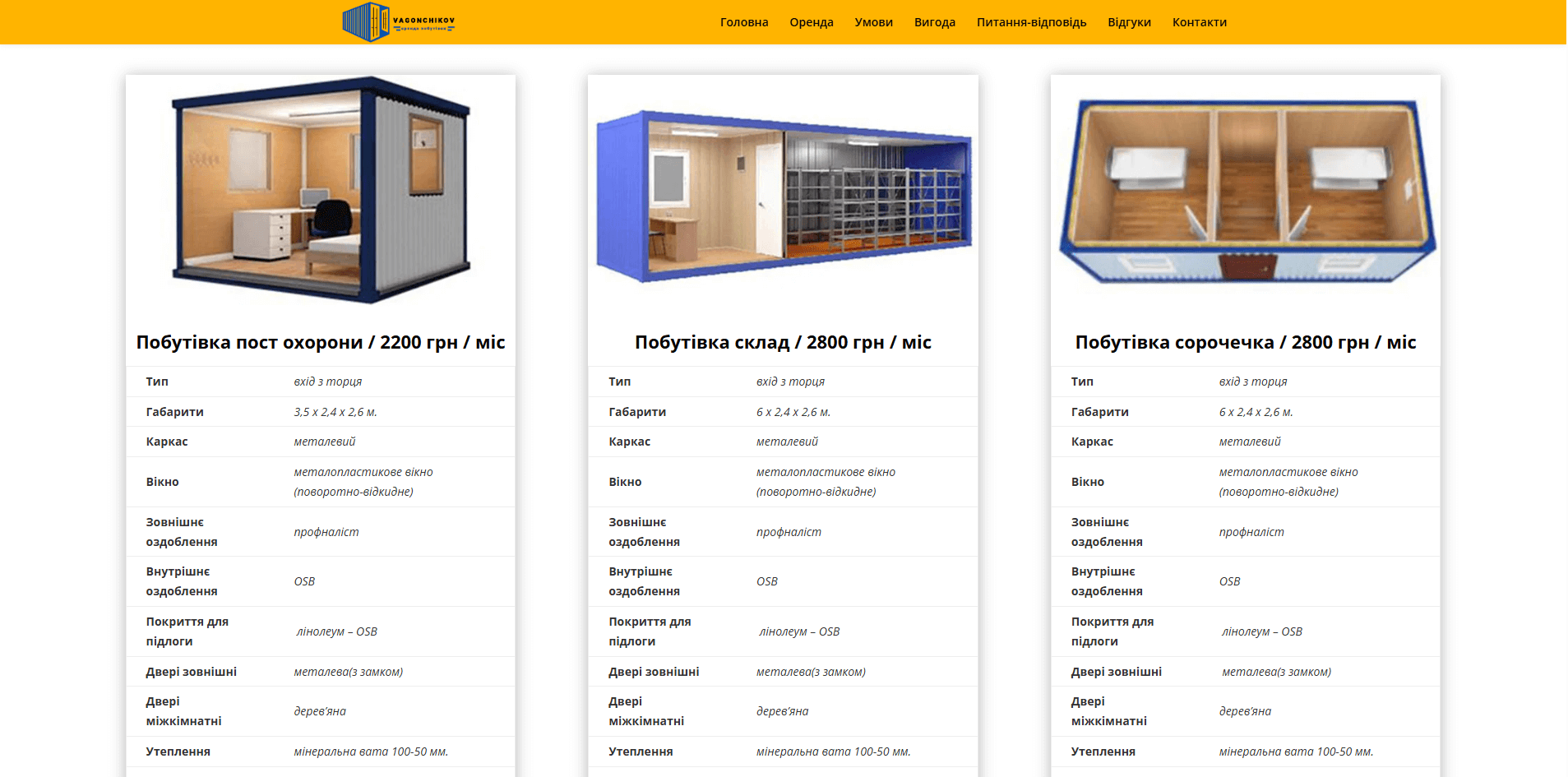
Task: Click the 3,5 x 2,4 x 2,6 м. dimensions value
Action: point(335,412)
